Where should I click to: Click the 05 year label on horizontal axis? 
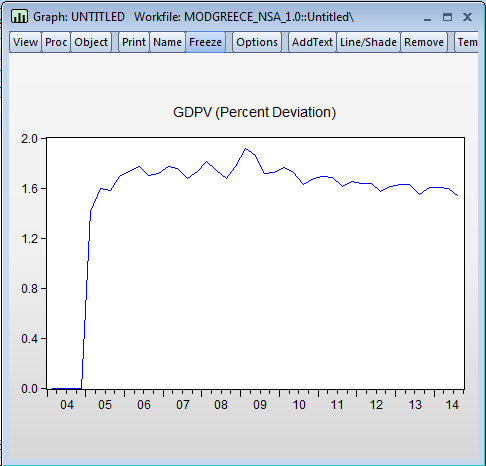pyautogui.click(x=105, y=405)
